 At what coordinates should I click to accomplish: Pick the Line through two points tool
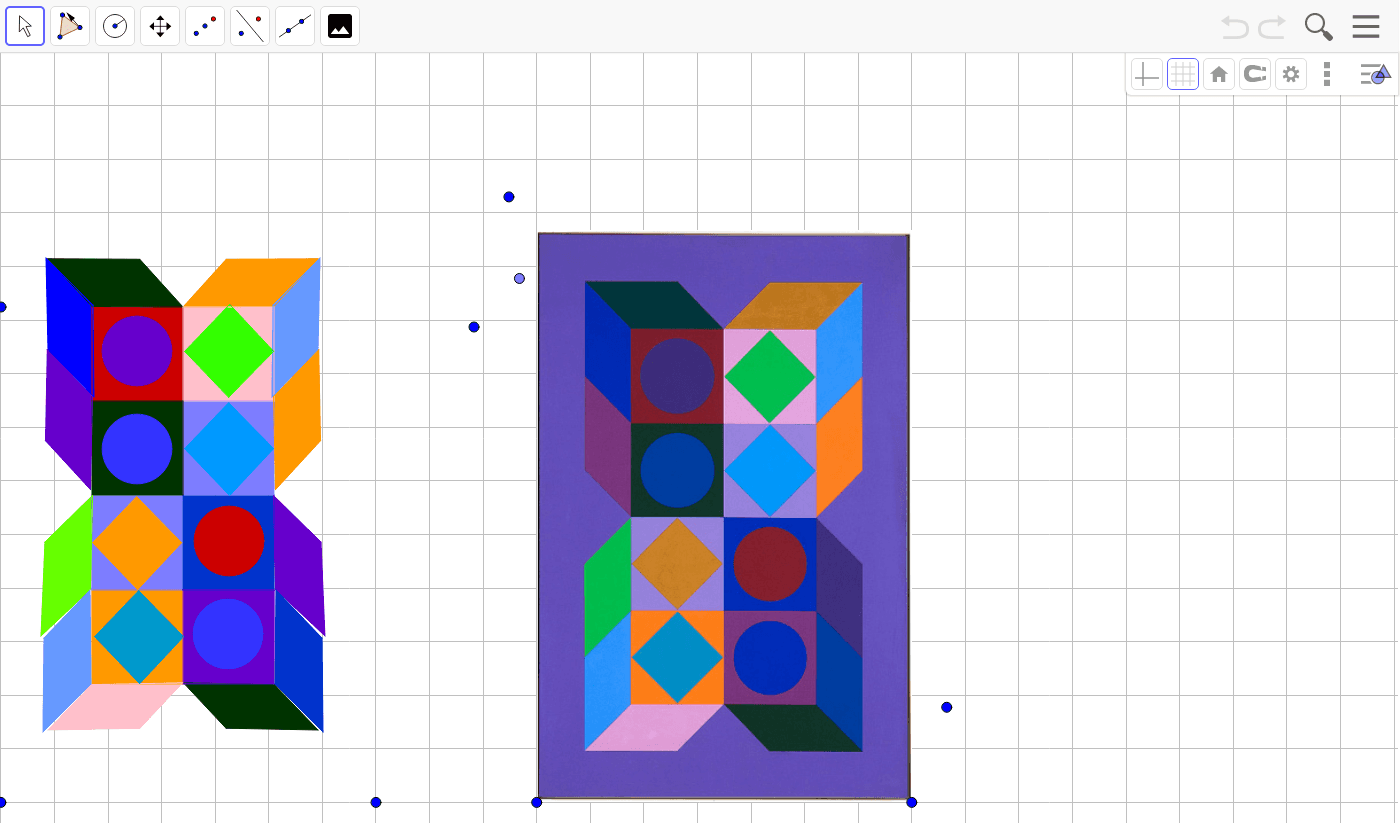pyautogui.click(x=295, y=26)
